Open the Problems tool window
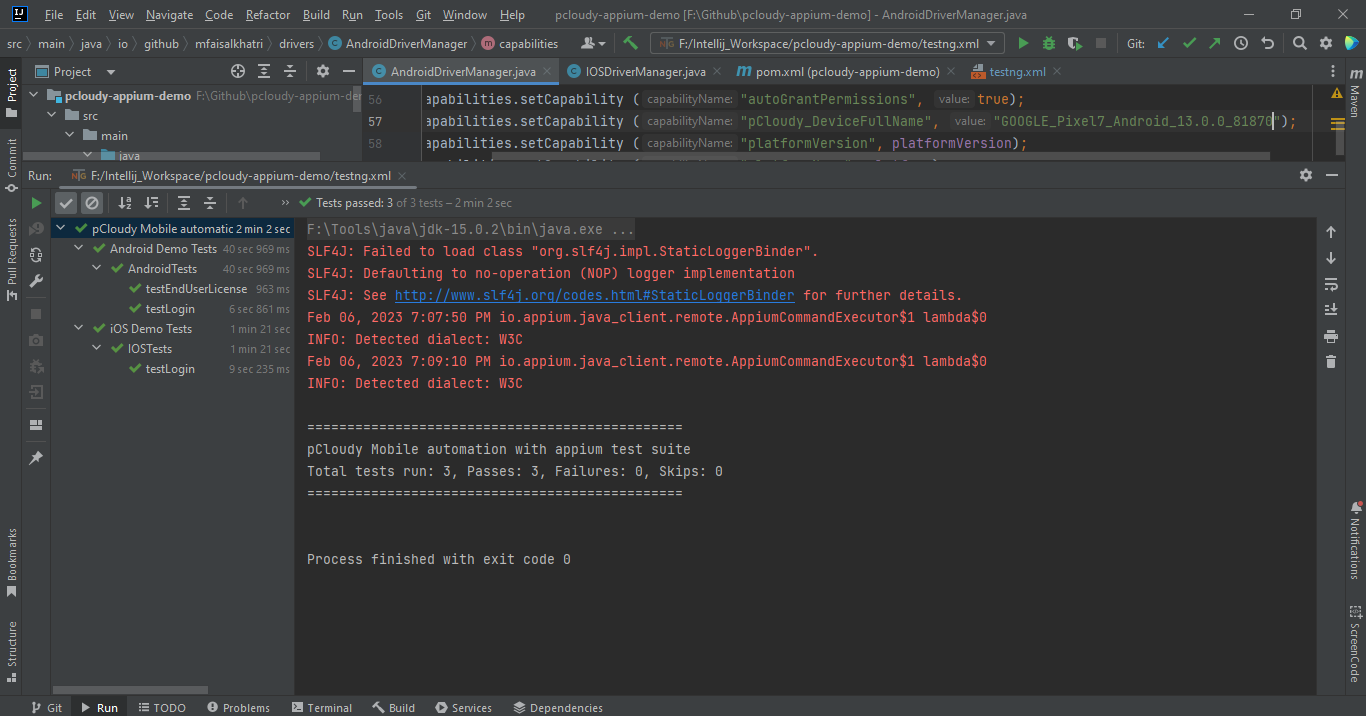Image resolution: width=1366 pixels, height=716 pixels. 238,707
